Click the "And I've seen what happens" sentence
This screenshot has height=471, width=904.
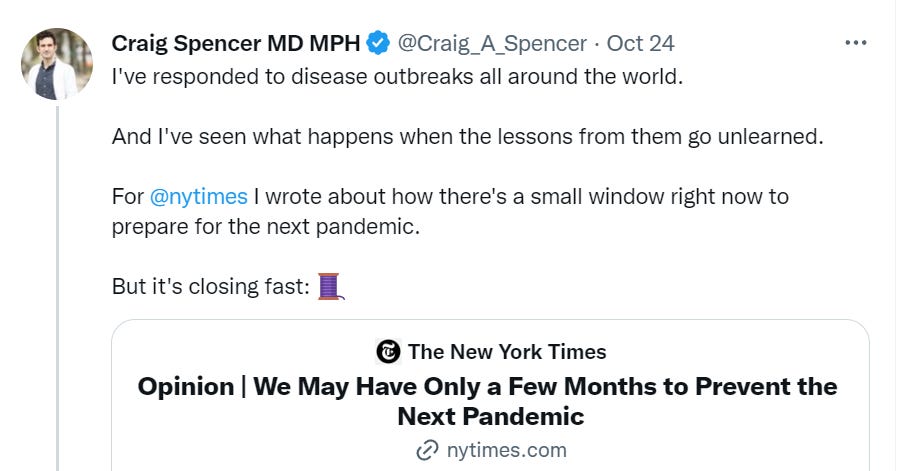pyautogui.click(x=467, y=136)
